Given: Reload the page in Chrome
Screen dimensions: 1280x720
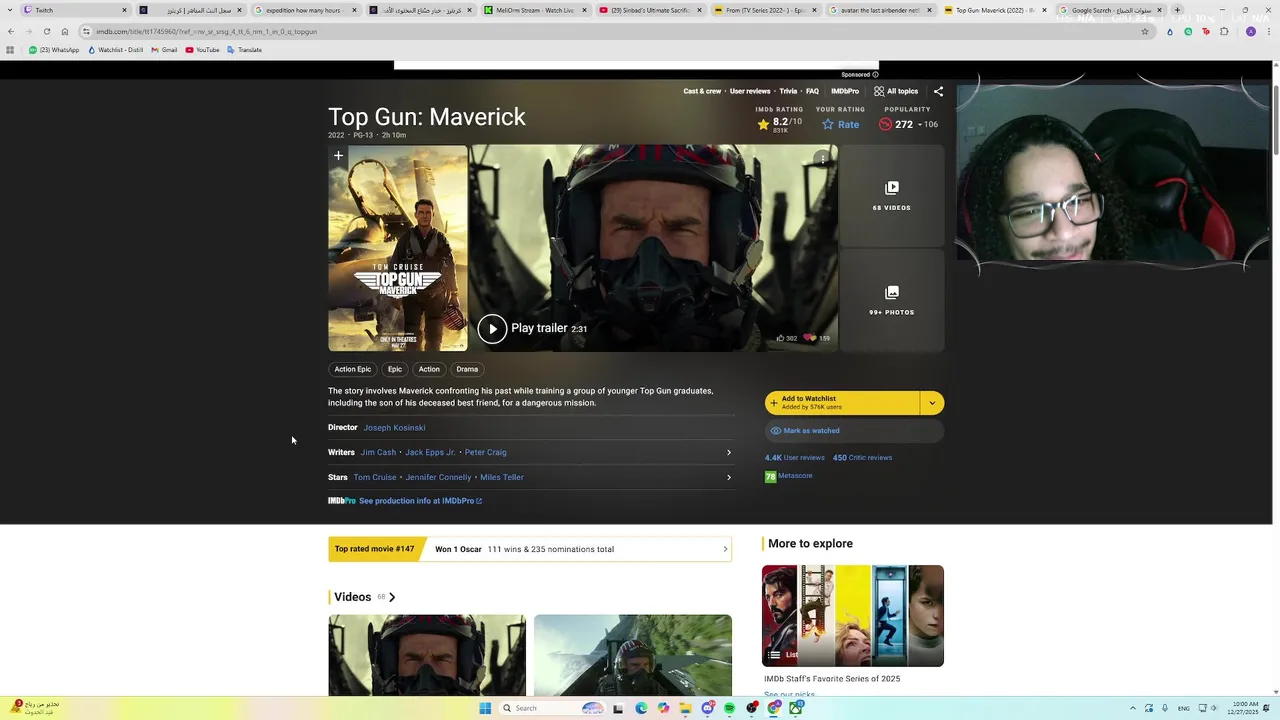Looking at the screenshot, I should tap(46, 31).
